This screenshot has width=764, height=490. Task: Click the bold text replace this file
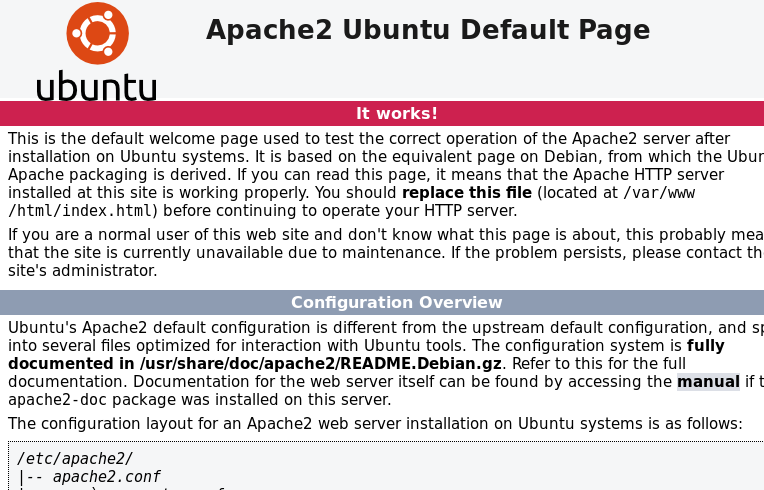click(x=467, y=193)
